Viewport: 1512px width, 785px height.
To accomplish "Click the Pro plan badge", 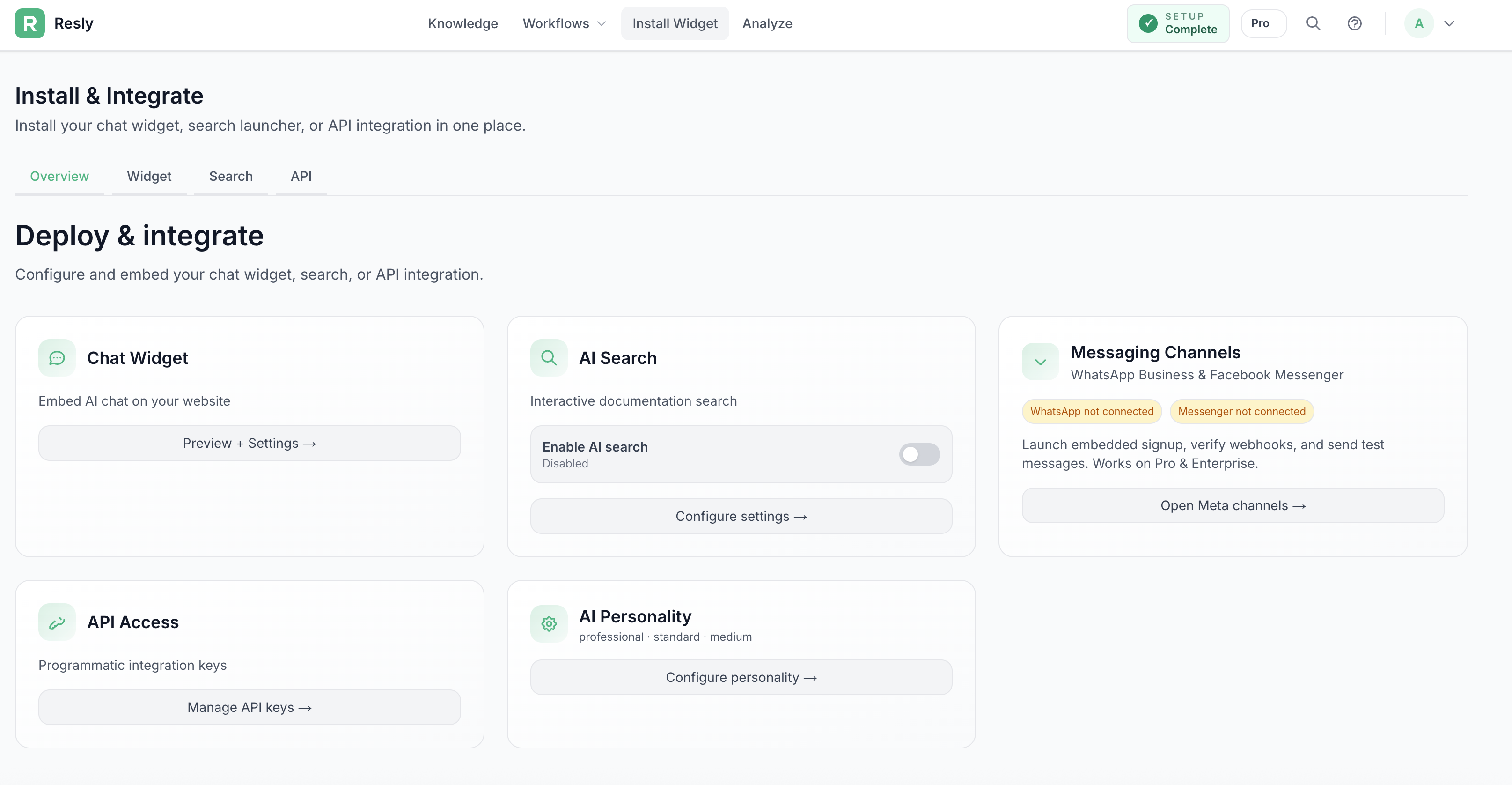I will pyautogui.click(x=1263, y=23).
